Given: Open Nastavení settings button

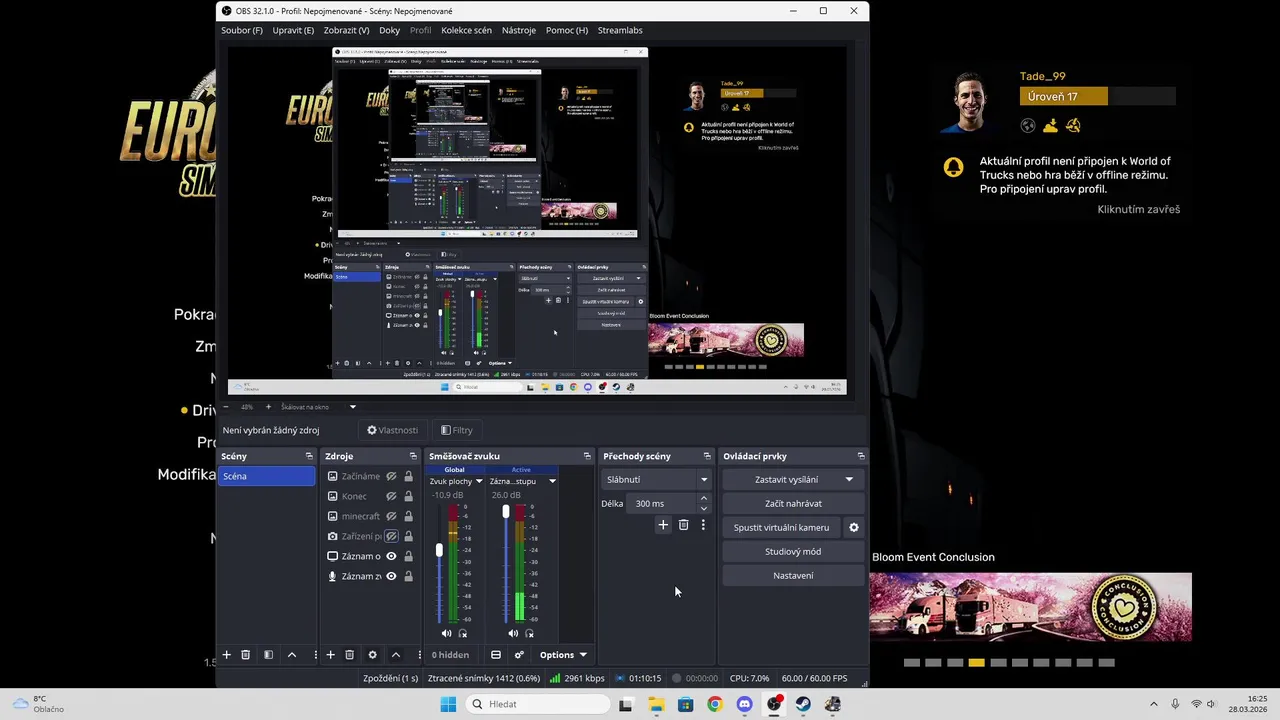Looking at the screenshot, I should [x=793, y=575].
